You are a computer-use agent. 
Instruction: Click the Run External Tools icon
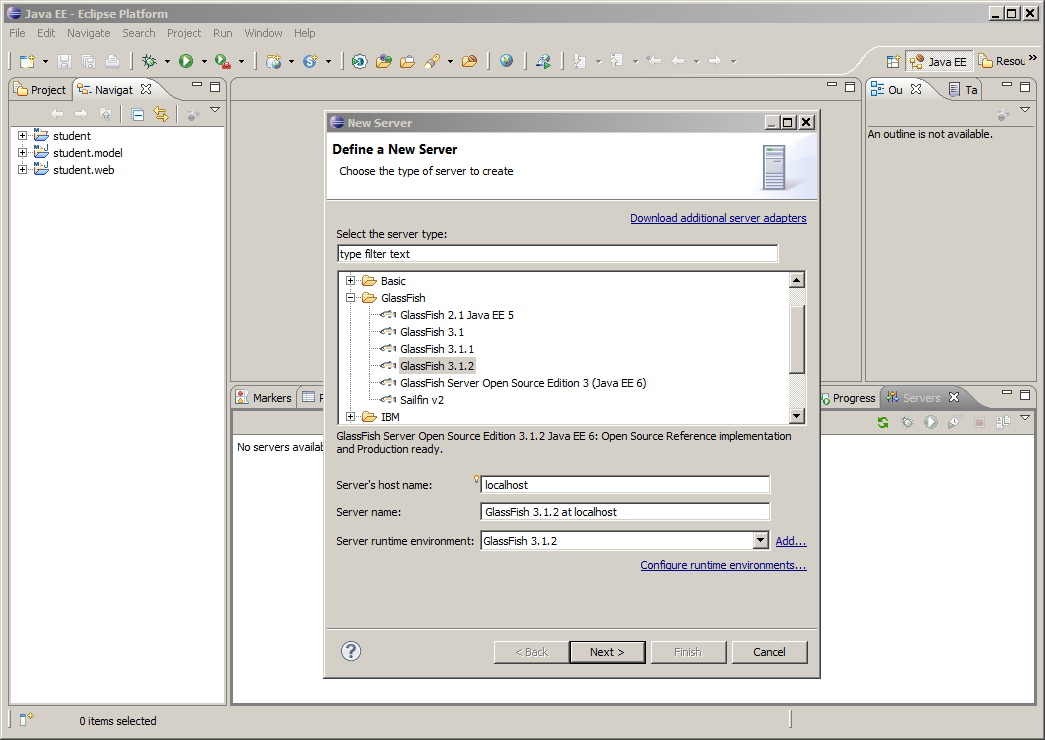coord(223,61)
